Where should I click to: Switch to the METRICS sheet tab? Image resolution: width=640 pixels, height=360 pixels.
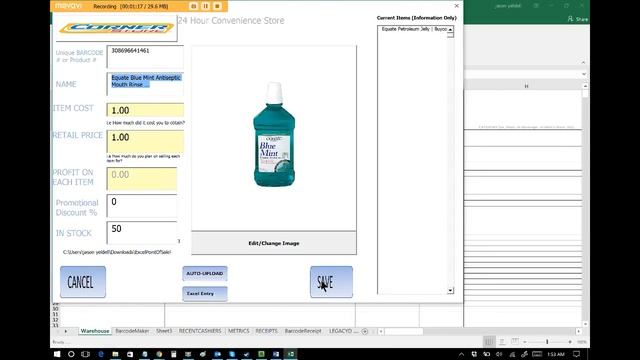(239, 331)
